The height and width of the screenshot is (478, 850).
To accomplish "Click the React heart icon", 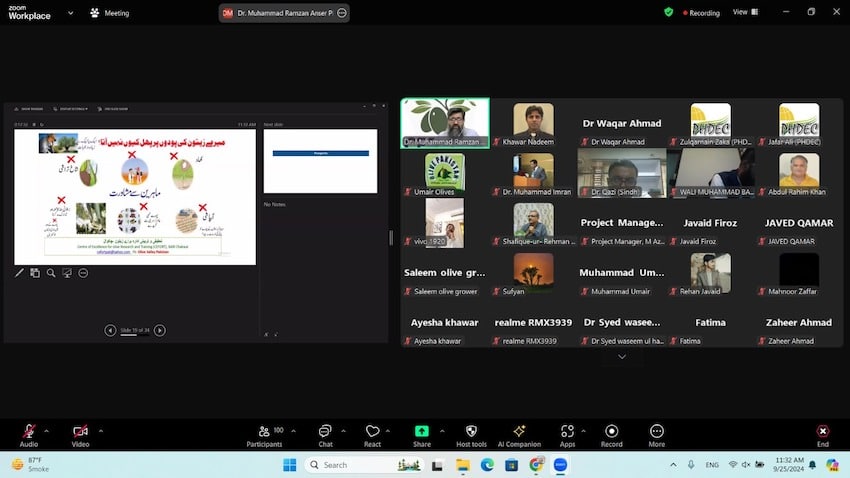I will [x=372, y=431].
